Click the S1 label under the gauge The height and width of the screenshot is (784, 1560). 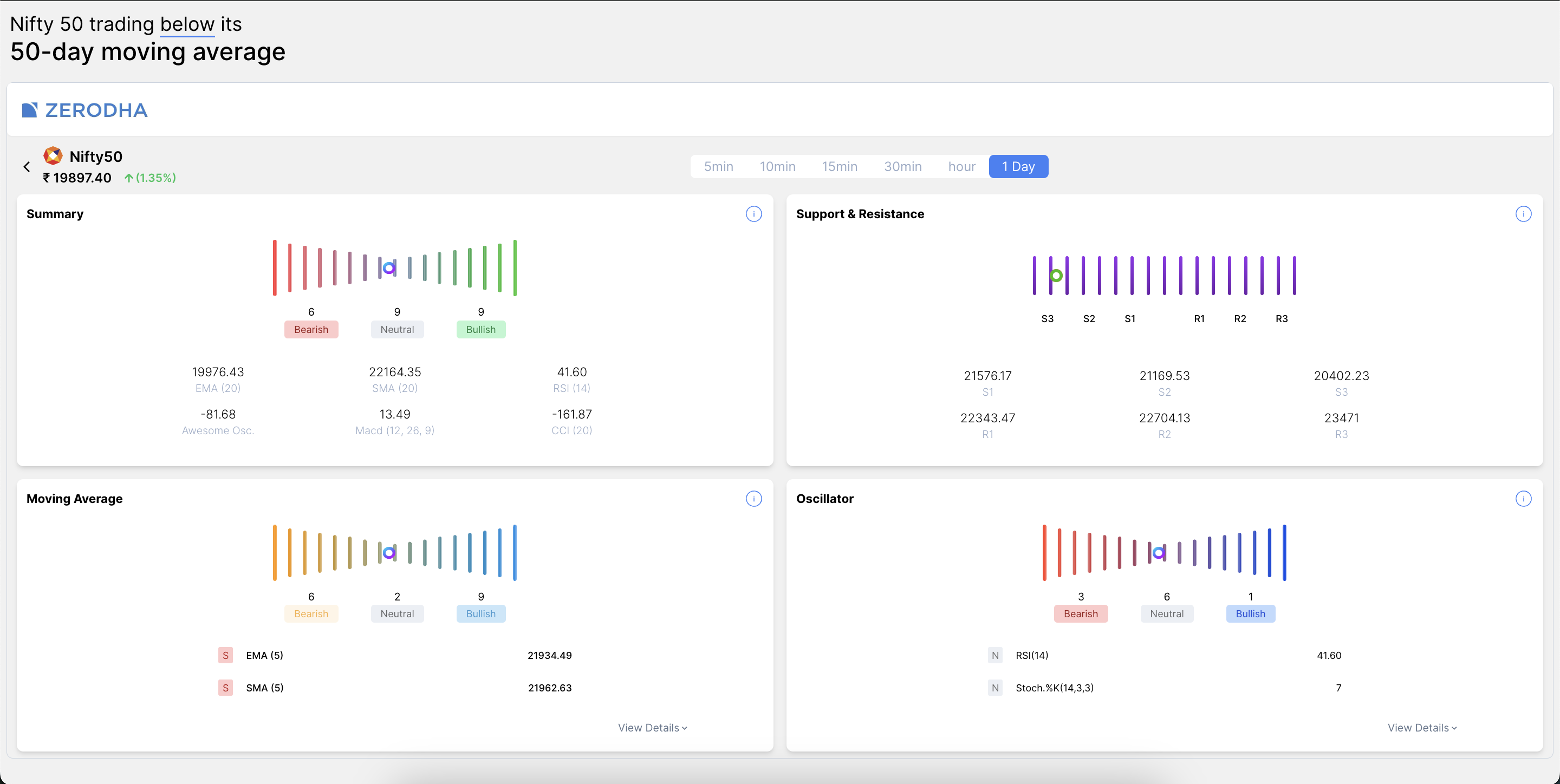pyautogui.click(x=1129, y=318)
